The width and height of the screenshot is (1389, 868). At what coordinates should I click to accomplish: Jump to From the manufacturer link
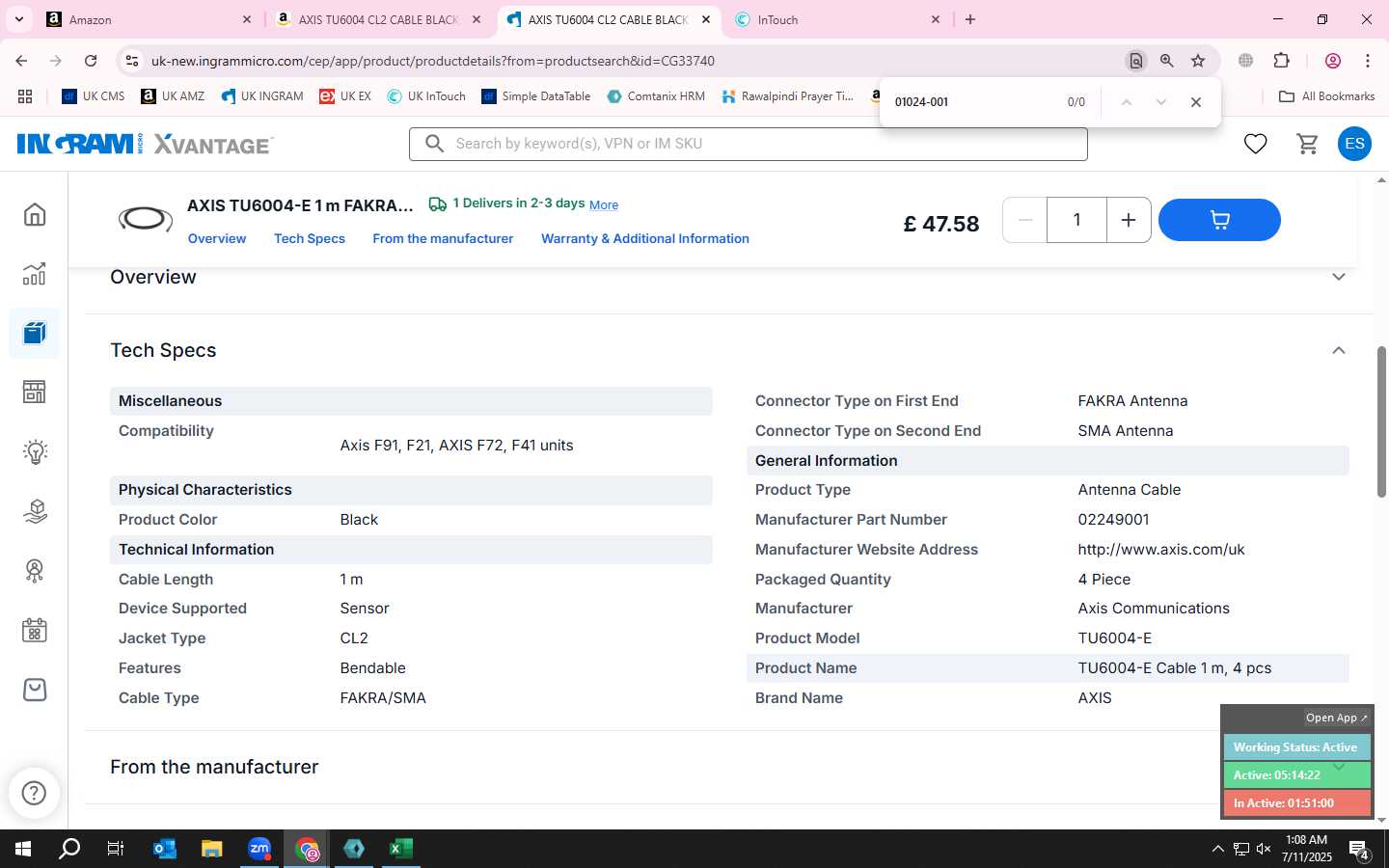[443, 238]
